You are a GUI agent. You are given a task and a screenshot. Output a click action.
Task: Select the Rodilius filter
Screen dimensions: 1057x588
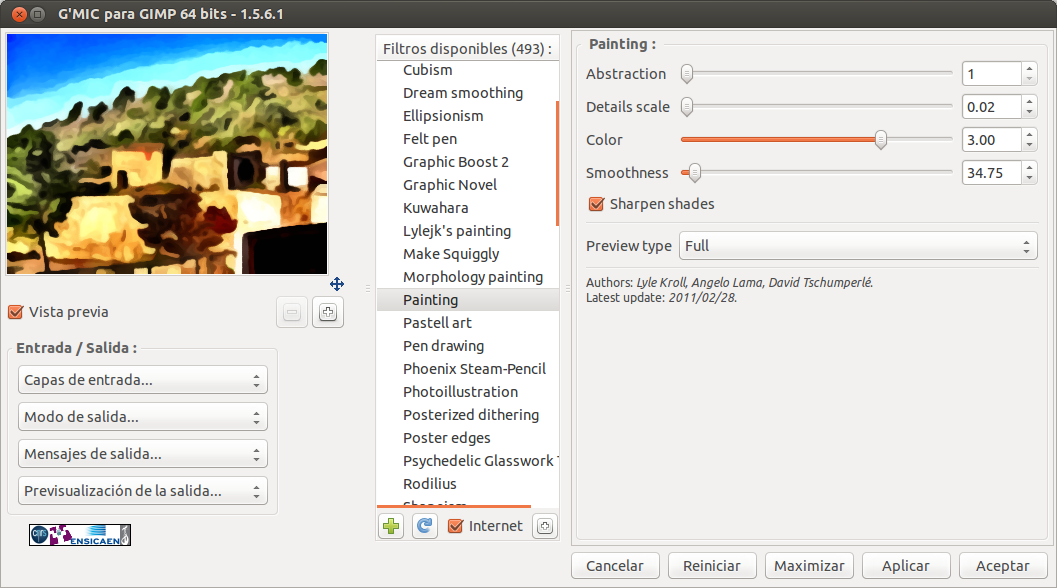[x=429, y=483]
